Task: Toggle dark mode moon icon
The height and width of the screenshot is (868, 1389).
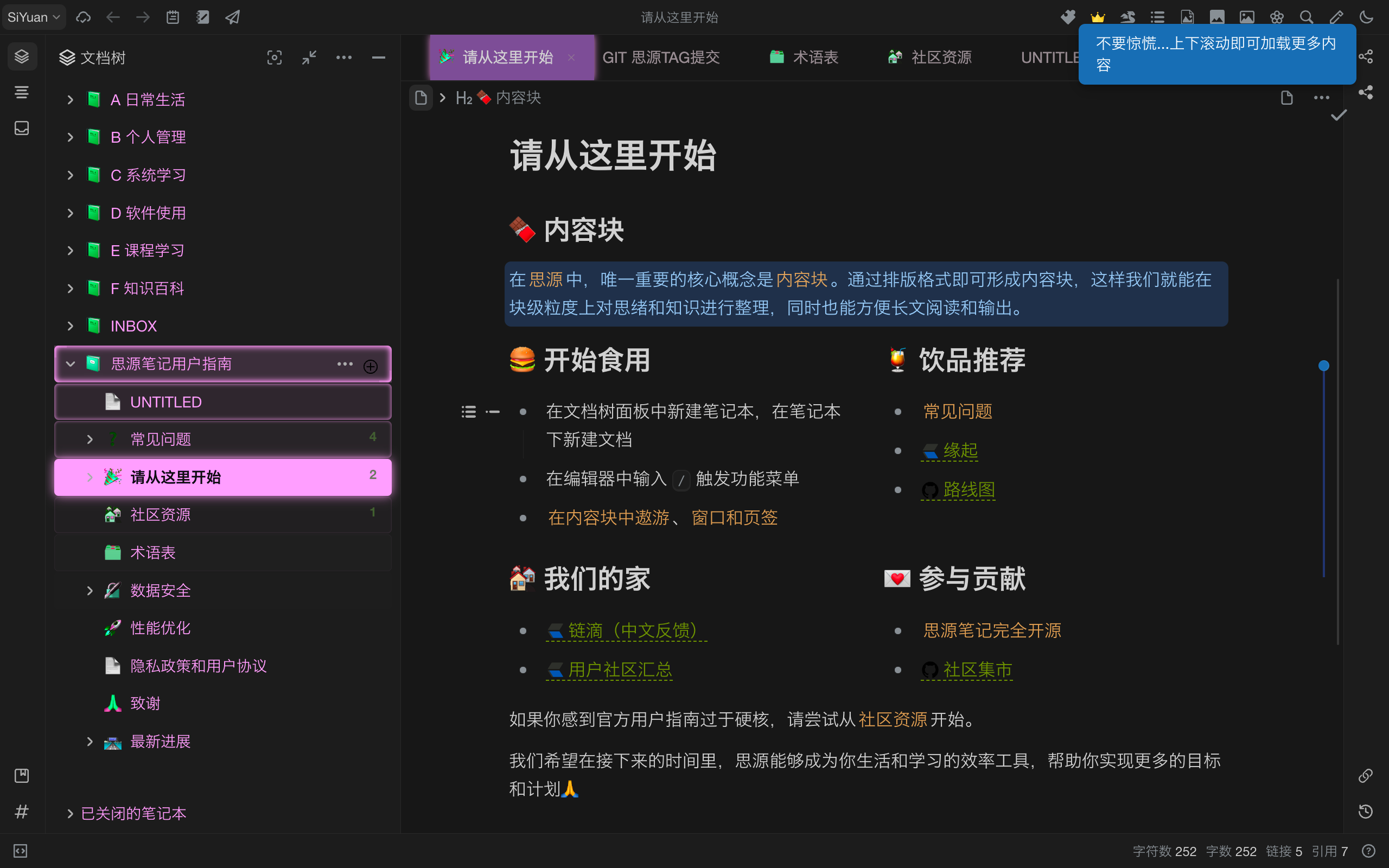Action: coord(1366,17)
